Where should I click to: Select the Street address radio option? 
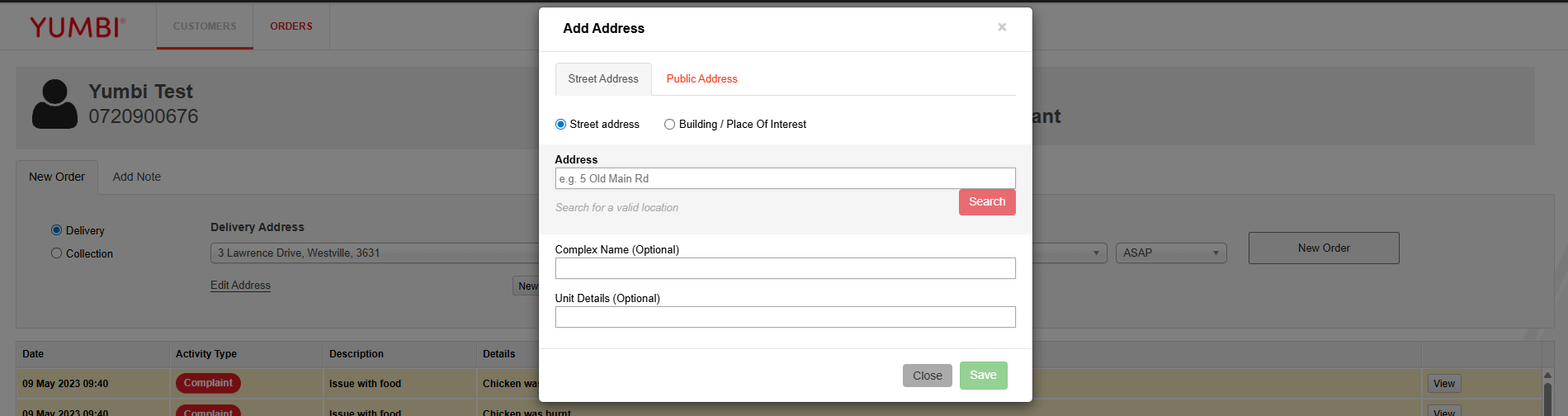pos(561,125)
